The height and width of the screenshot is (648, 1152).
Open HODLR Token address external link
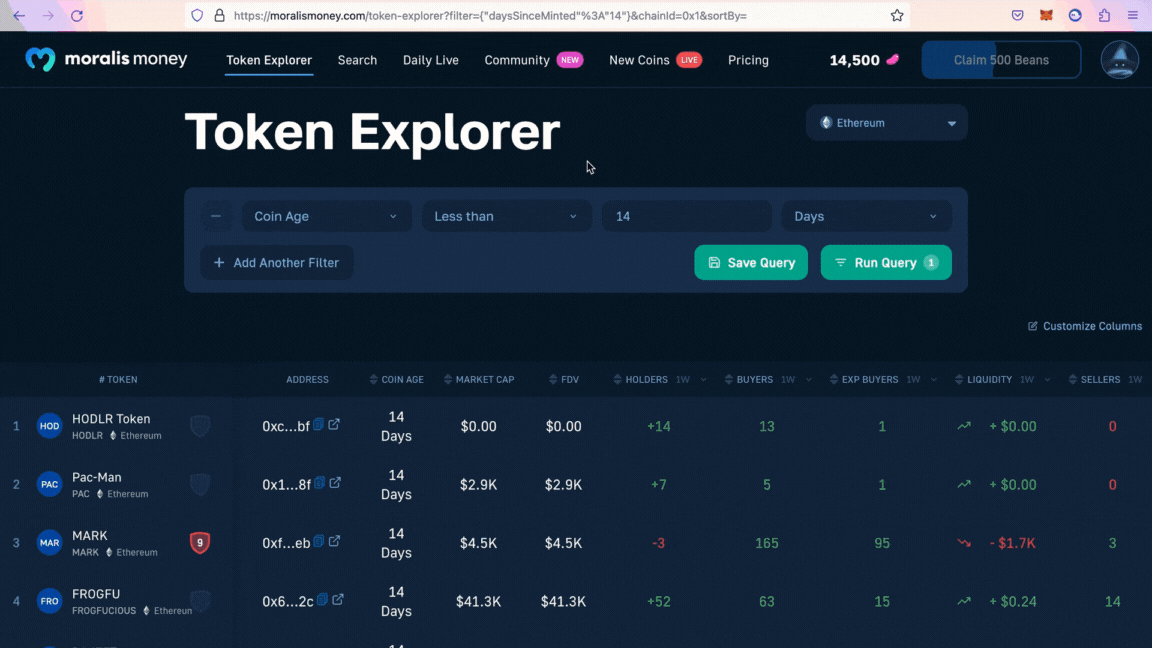(x=334, y=424)
